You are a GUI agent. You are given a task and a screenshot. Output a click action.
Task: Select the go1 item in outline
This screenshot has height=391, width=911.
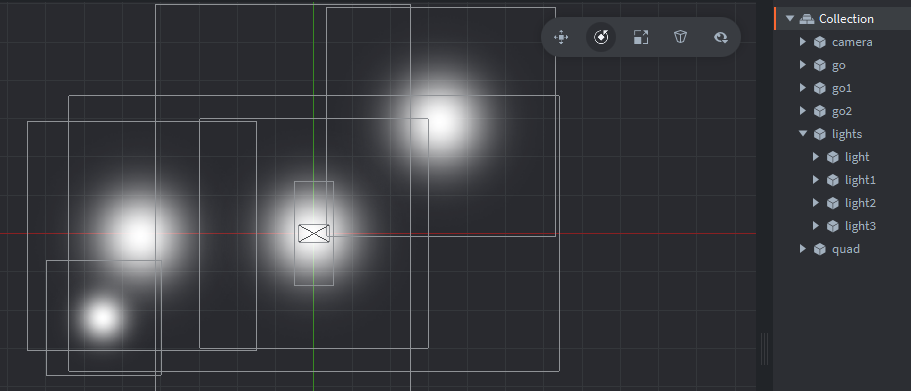[x=841, y=88]
